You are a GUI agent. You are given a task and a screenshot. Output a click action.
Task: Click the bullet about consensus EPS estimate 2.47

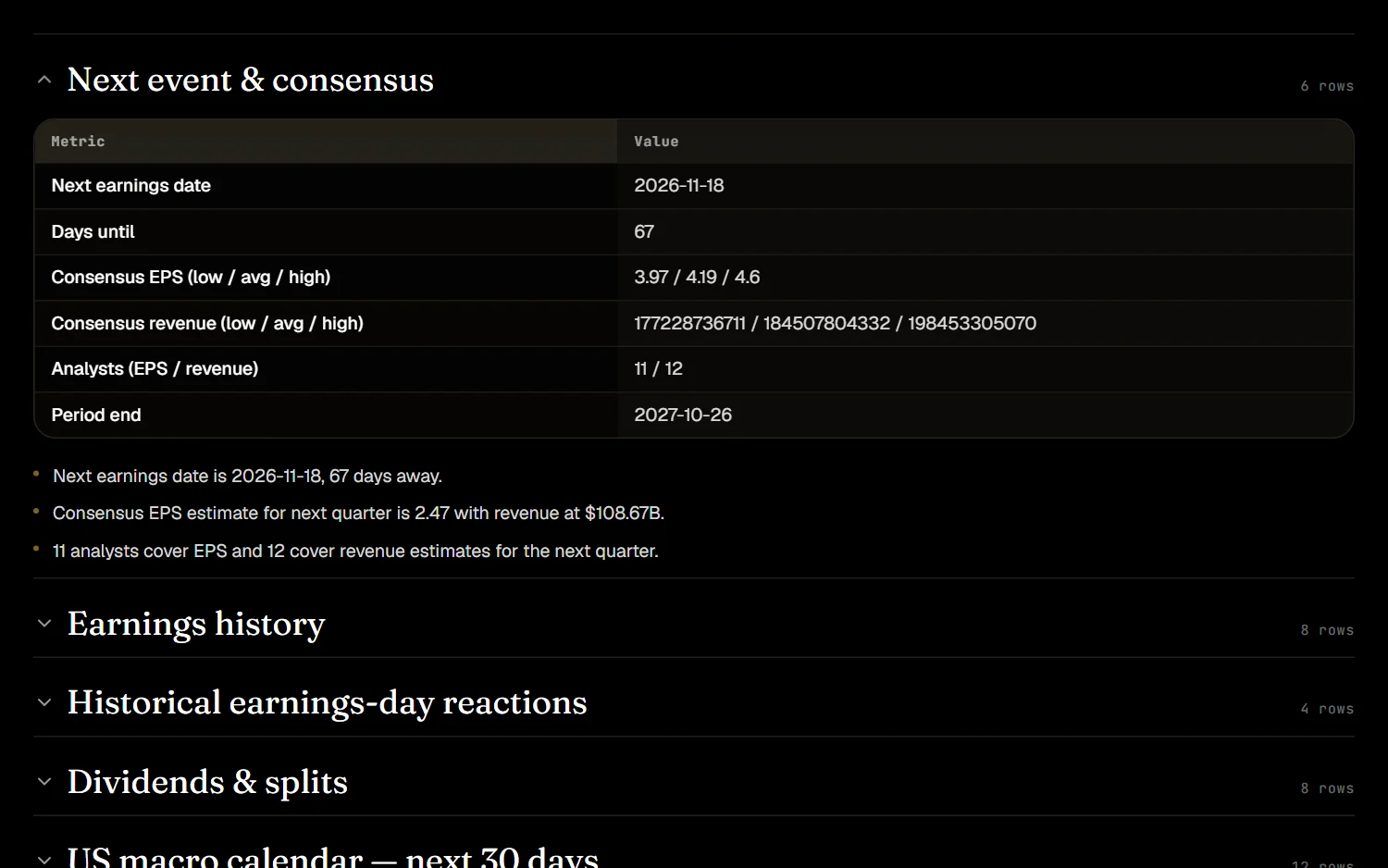pos(358,514)
